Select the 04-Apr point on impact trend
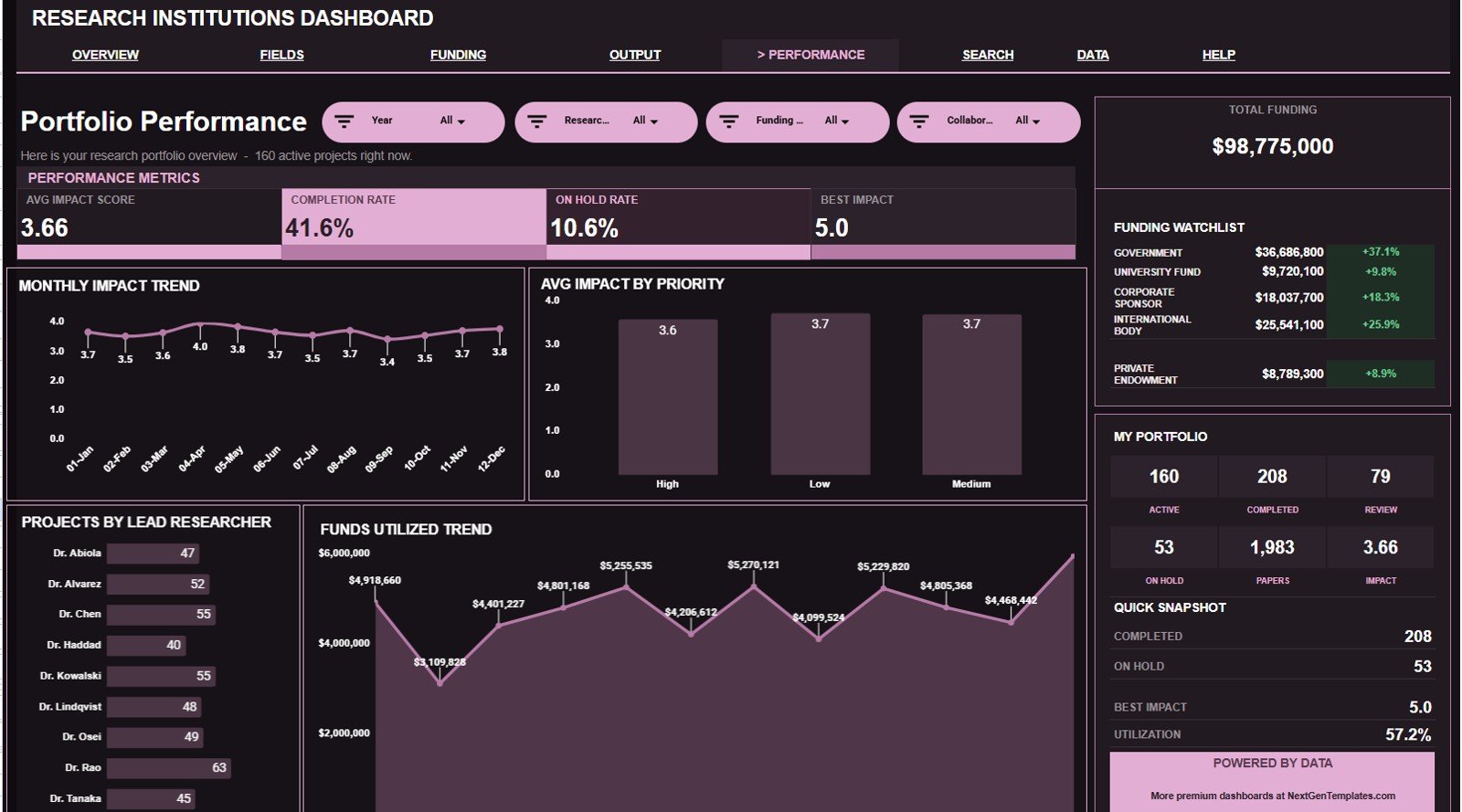The width and height of the screenshot is (1462, 812). pos(200,324)
